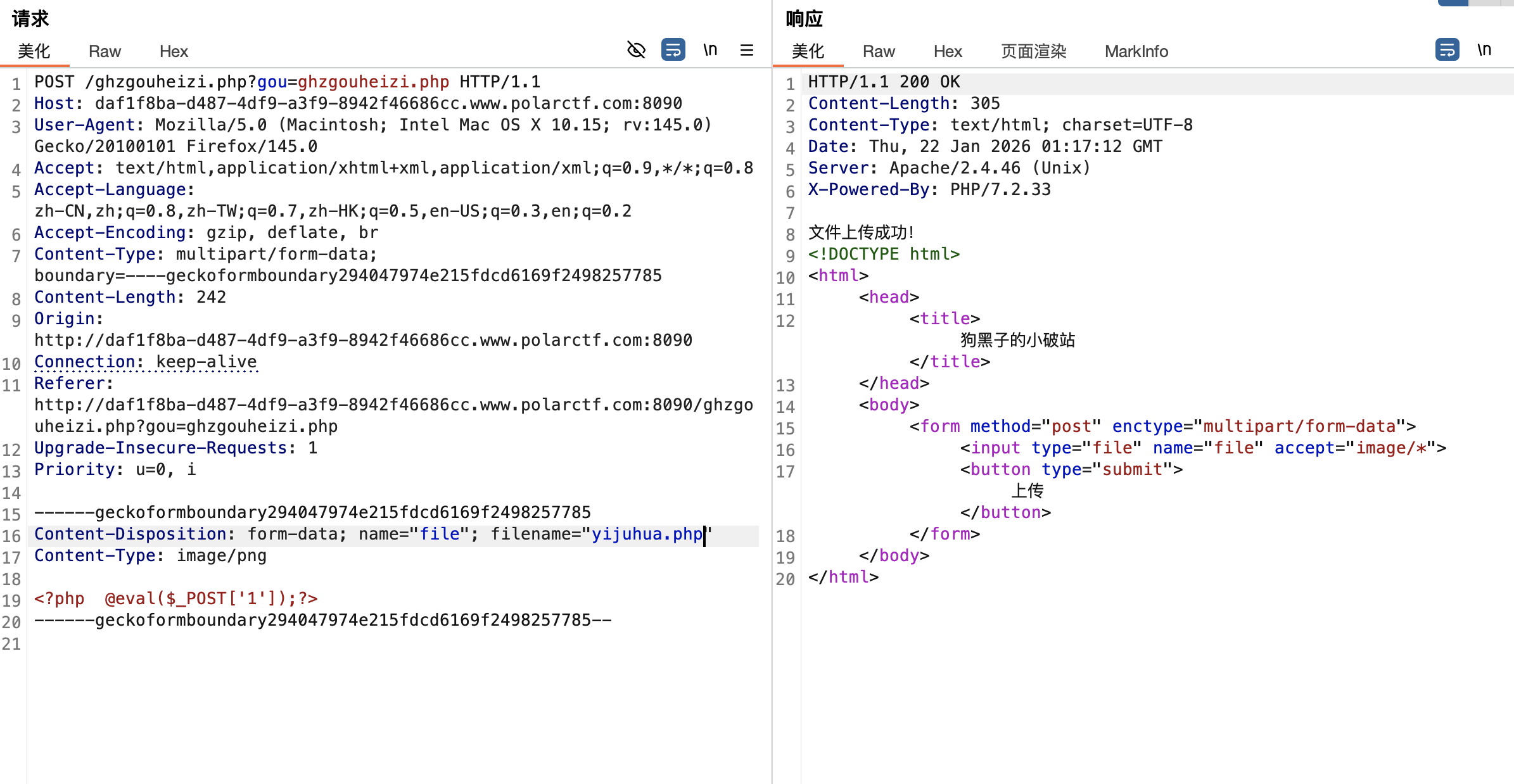Click the Host header value
This screenshot has height=784, width=1514.
coord(388,104)
